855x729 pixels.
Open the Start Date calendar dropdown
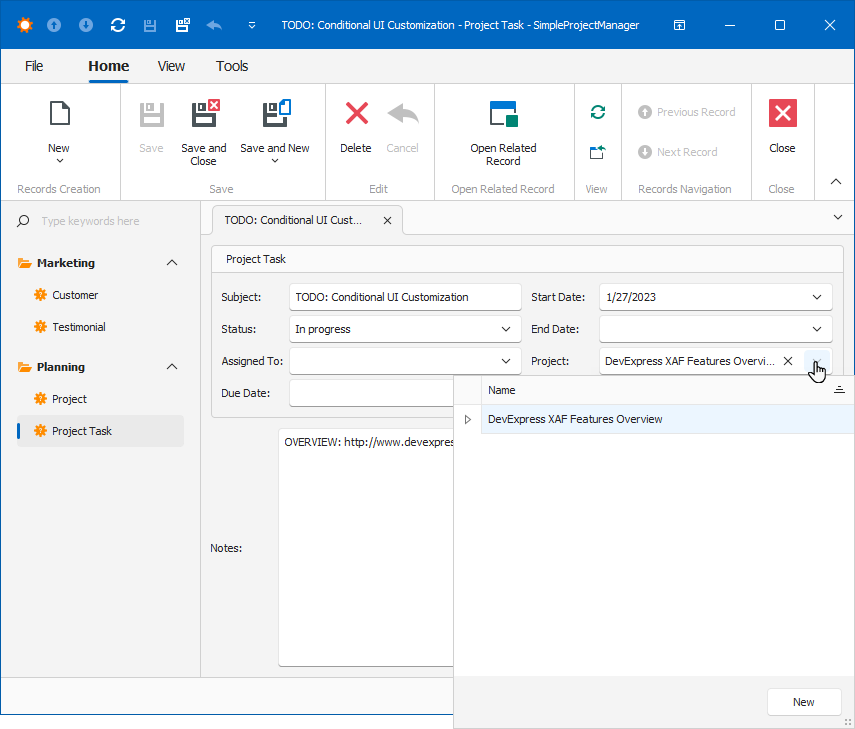817,297
